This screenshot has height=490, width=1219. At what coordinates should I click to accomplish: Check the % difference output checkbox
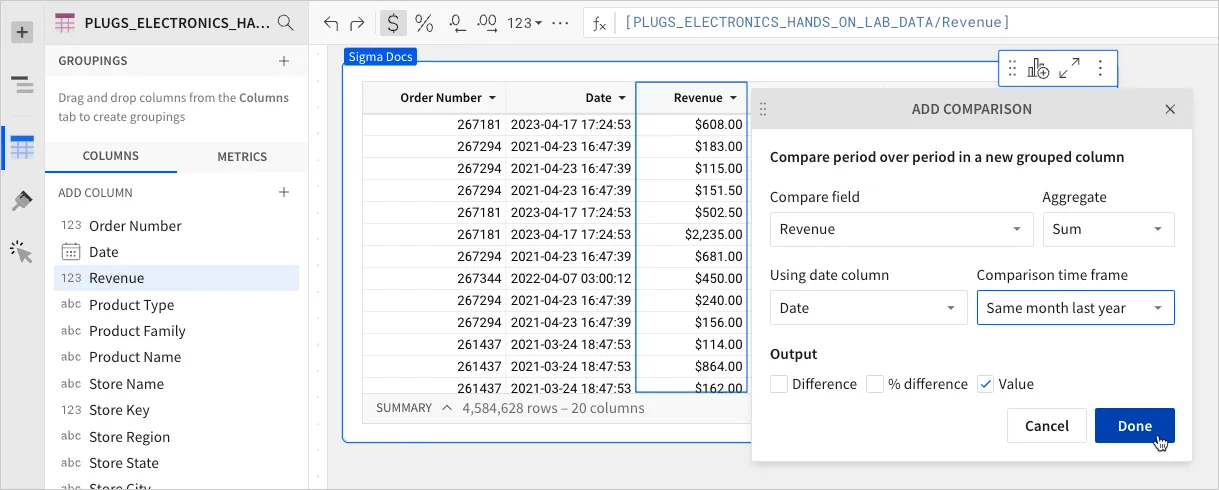pos(875,384)
